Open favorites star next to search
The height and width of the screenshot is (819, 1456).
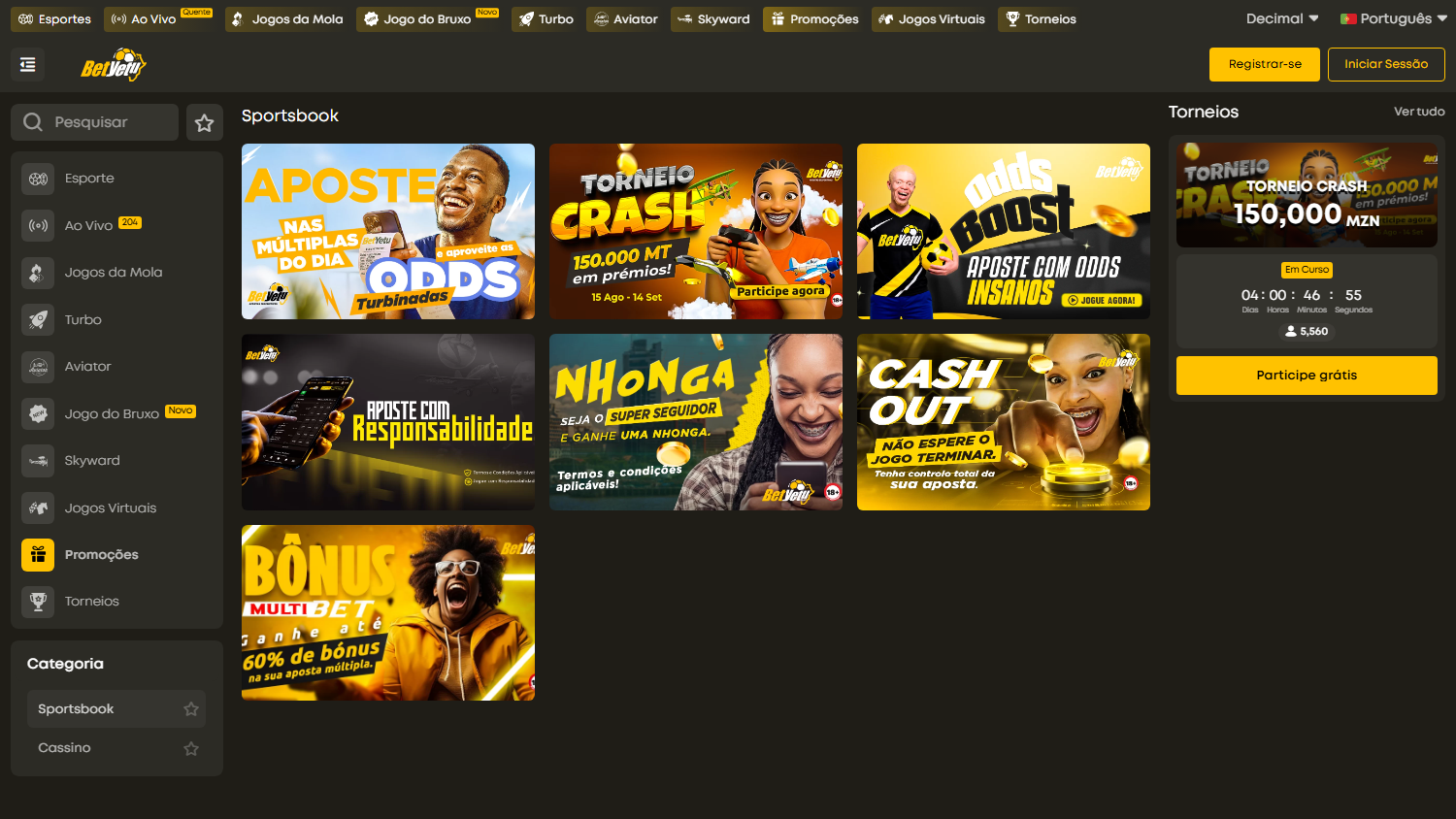pos(204,122)
